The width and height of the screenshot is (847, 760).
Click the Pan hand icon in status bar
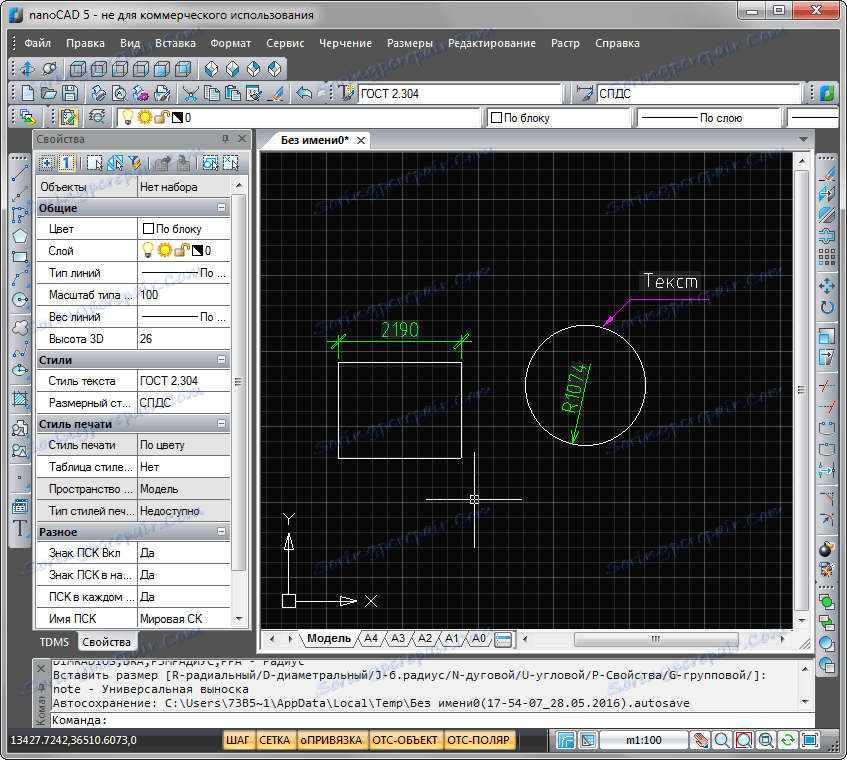701,741
